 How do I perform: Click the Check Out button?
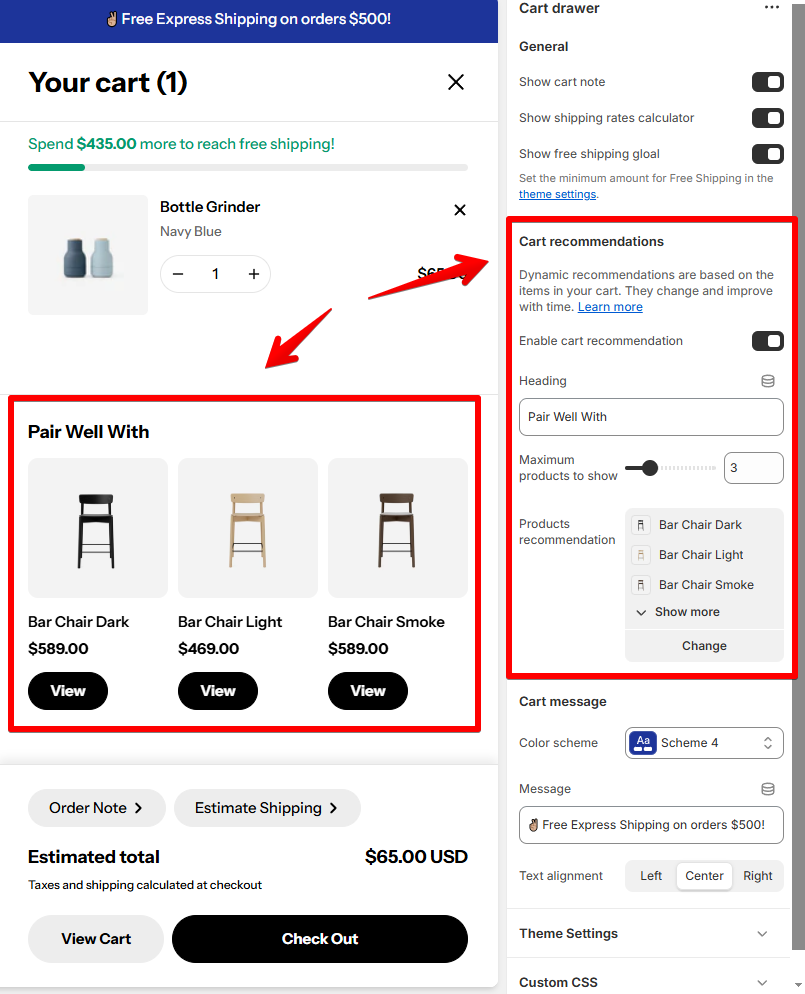pyautogui.click(x=319, y=939)
